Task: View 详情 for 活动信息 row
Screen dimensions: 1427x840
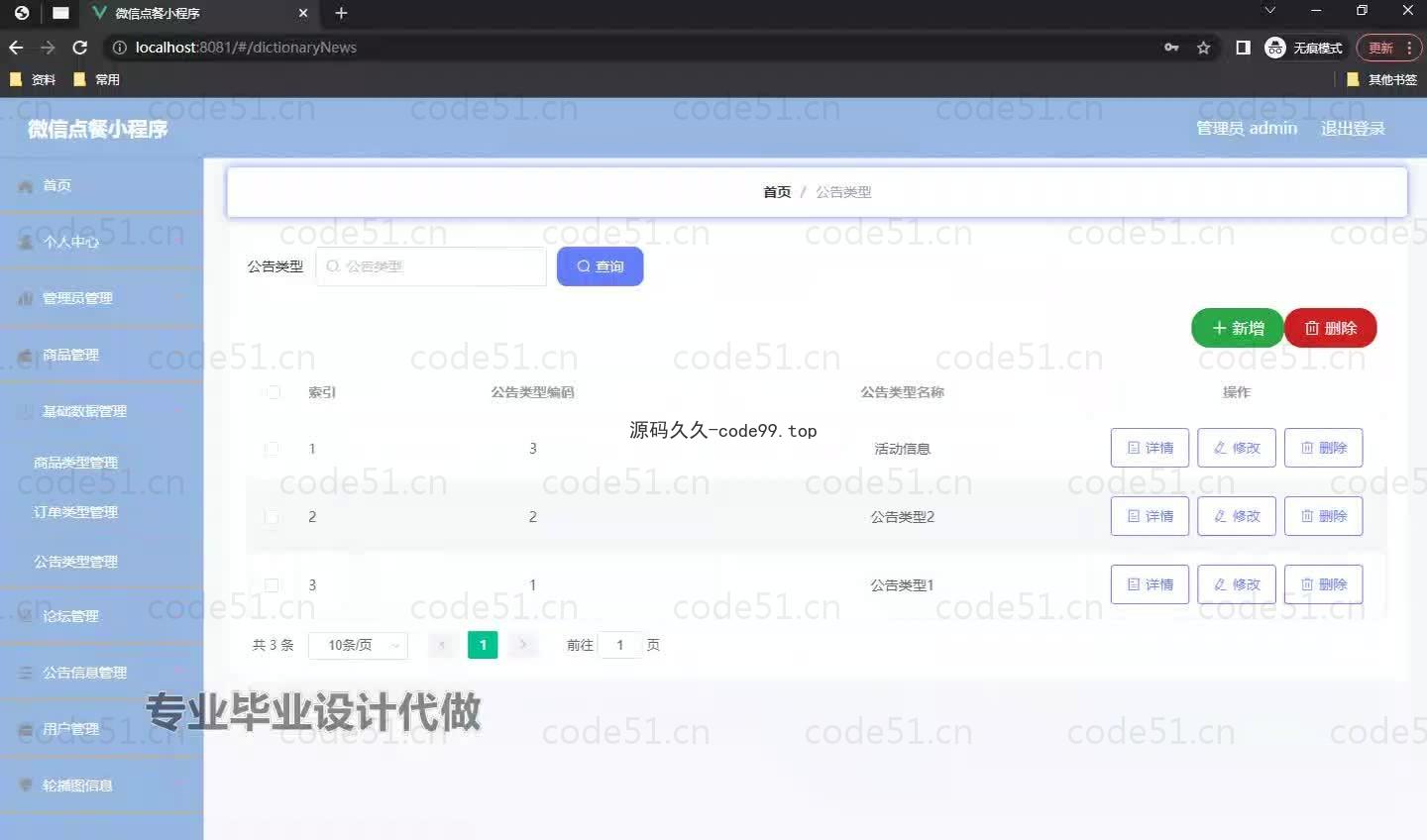Action: pos(1150,448)
